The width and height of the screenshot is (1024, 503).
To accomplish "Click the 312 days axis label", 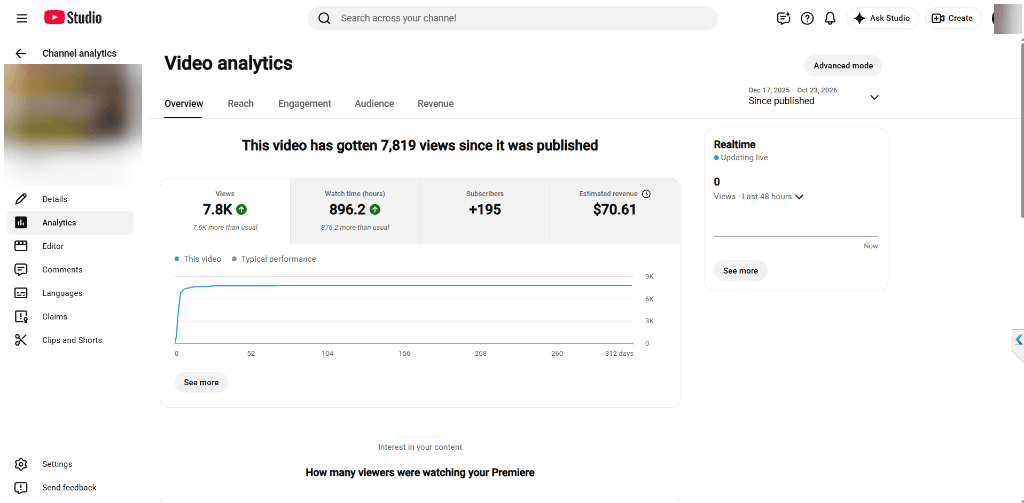I will pyautogui.click(x=619, y=354).
